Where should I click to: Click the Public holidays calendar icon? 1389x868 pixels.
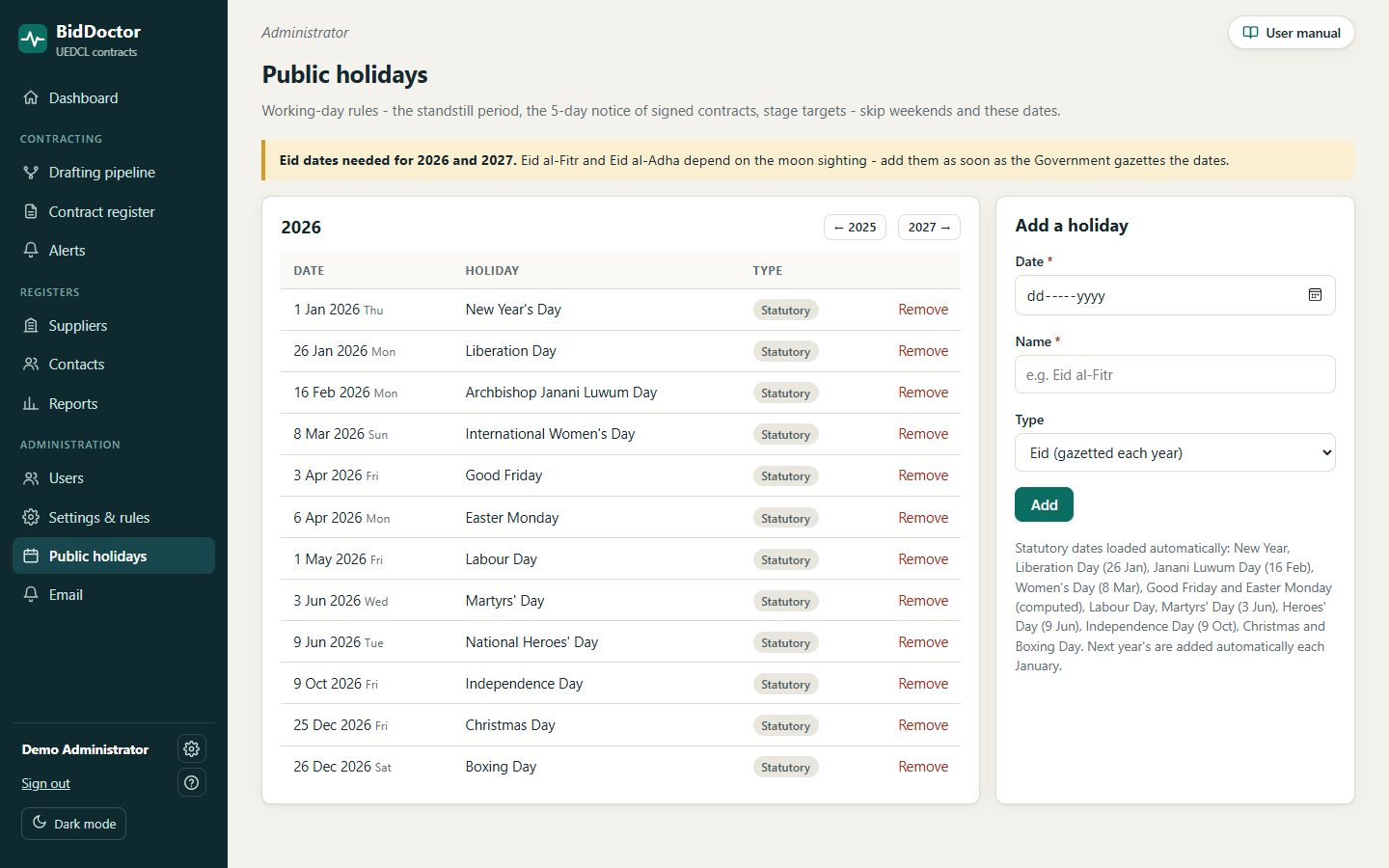pos(31,556)
